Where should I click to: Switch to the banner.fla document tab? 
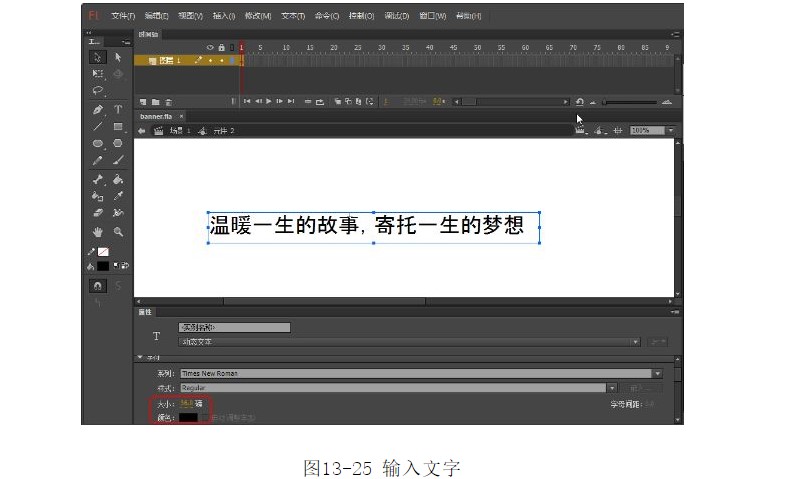[x=155, y=116]
